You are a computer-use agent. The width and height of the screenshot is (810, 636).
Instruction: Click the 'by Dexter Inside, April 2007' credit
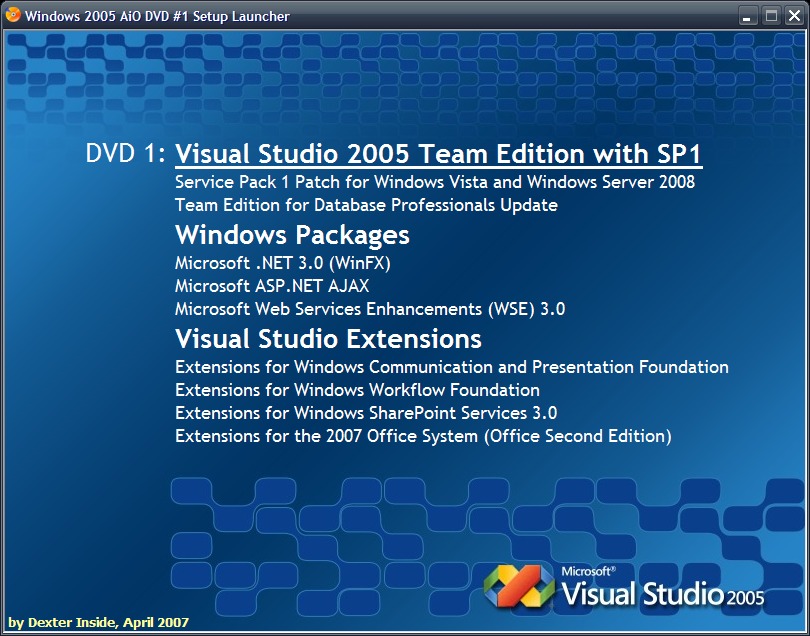point(99,623)
